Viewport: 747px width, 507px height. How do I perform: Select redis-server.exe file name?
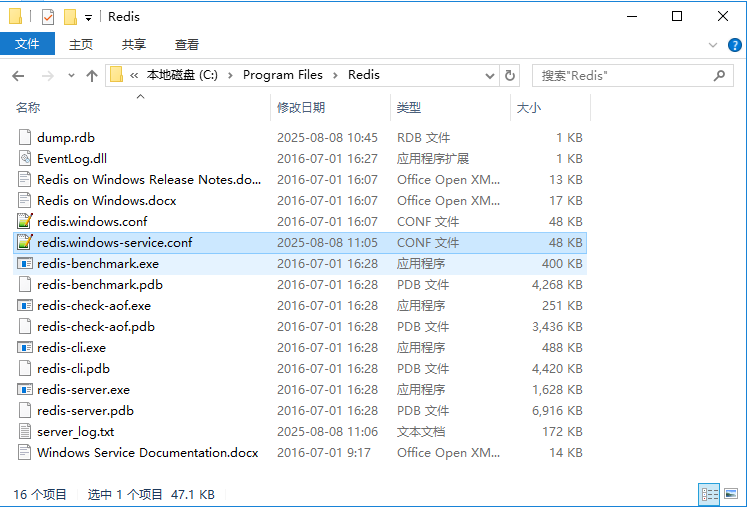[x=83, y=389]
